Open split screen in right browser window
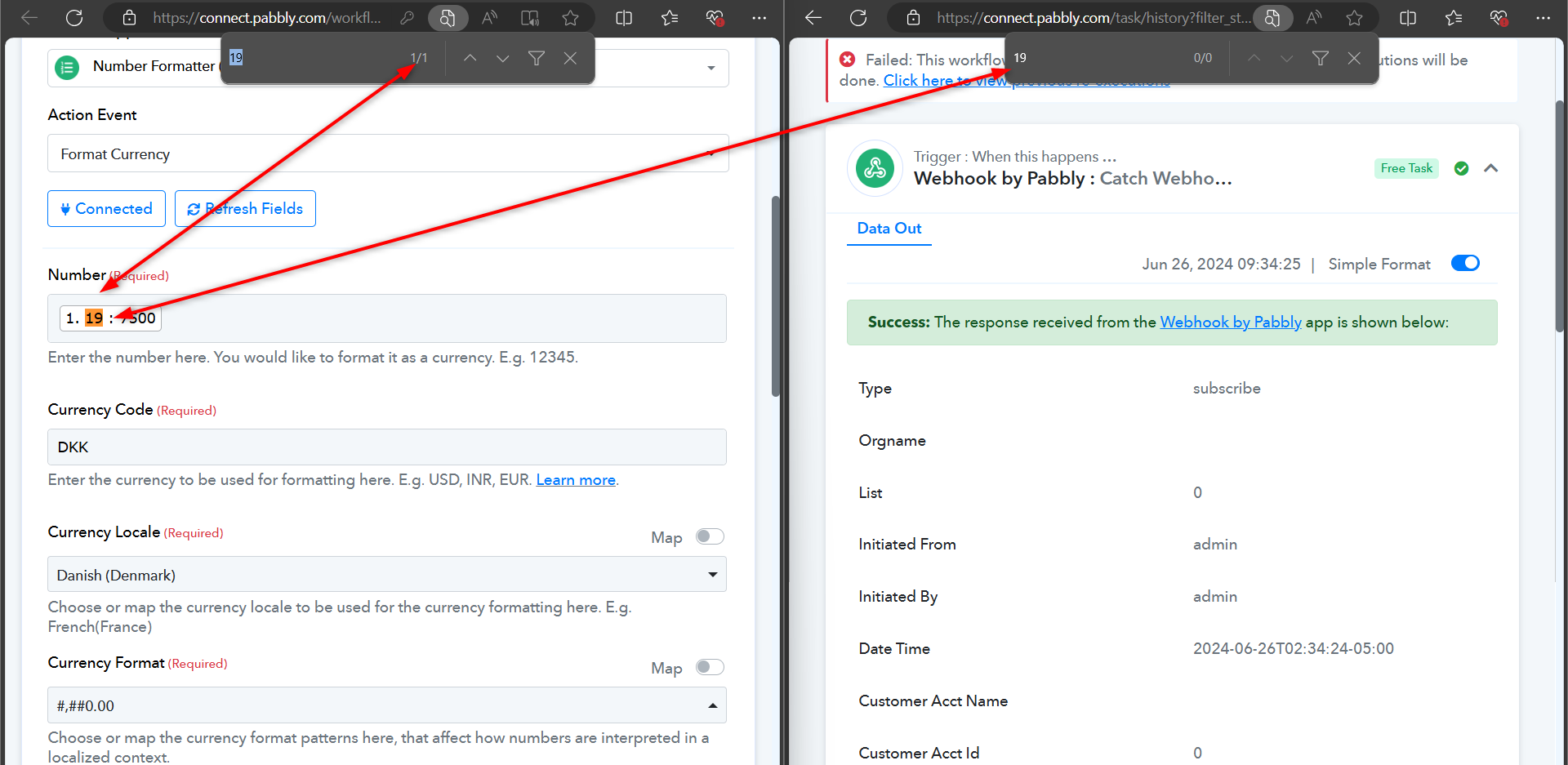This screenshot has height=765, width=1568. (1408, 18)
